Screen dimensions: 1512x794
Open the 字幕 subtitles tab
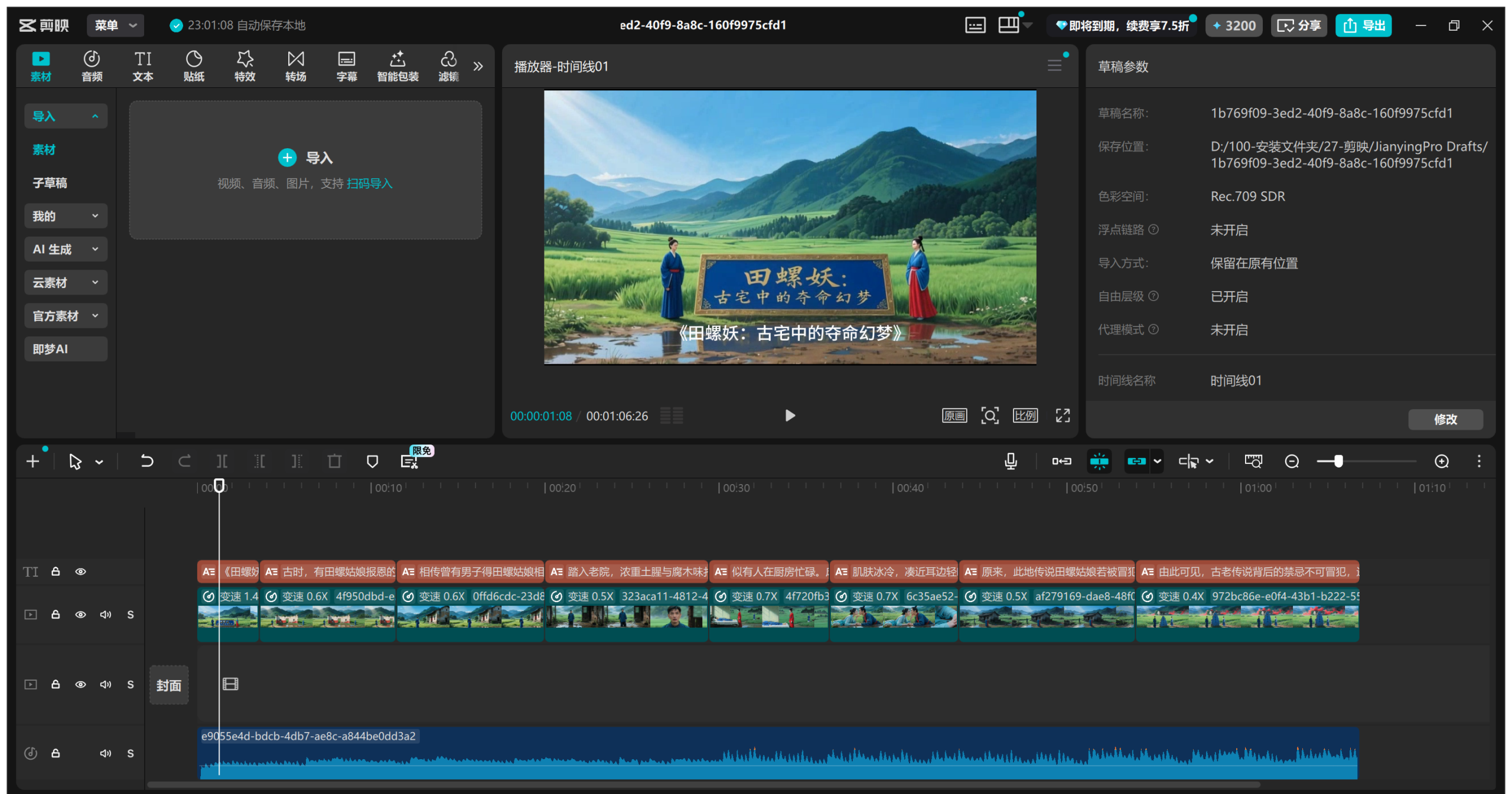pyautogui.click(x=346, y=66)
